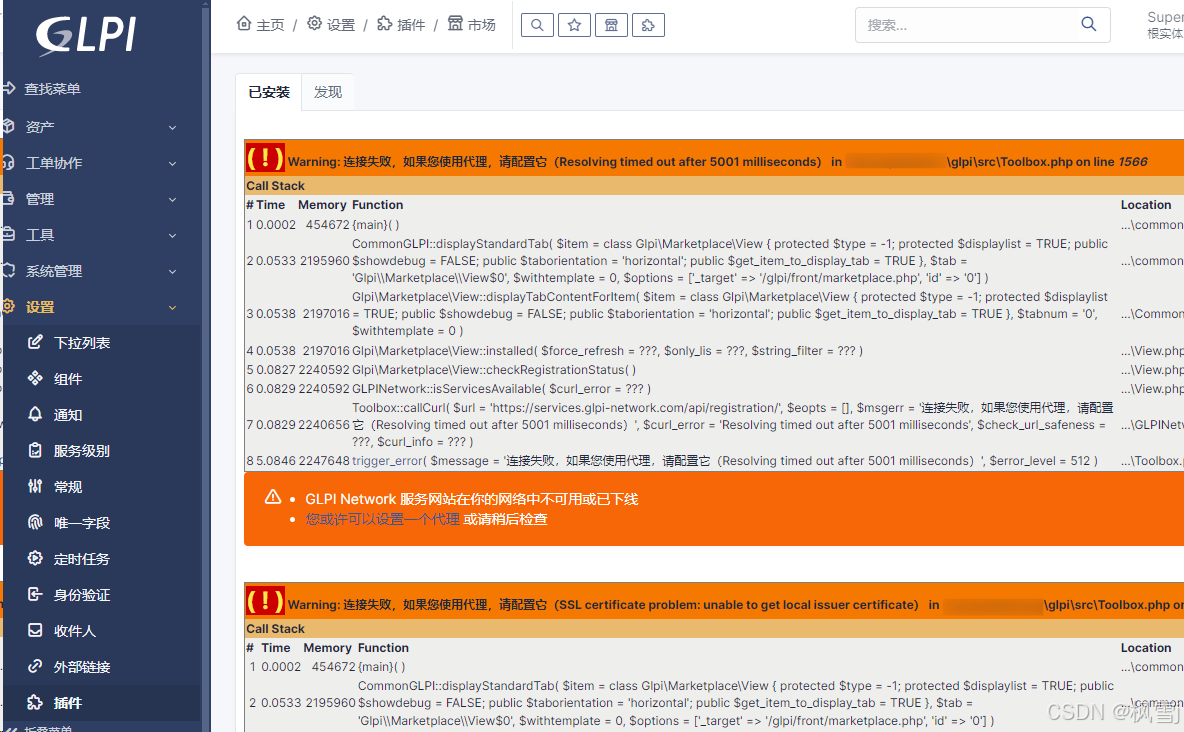Click the puzzle plugins toolbar button
The height and width of the screenshot is (732, 1184).
pos(648,25)
